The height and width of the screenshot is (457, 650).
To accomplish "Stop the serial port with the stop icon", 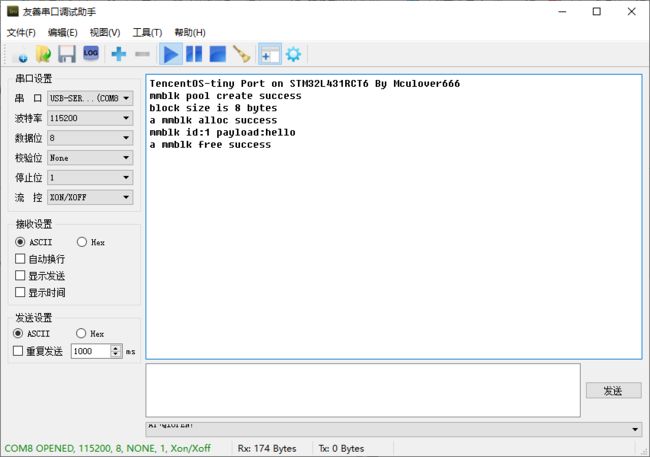I will point(218,54).
